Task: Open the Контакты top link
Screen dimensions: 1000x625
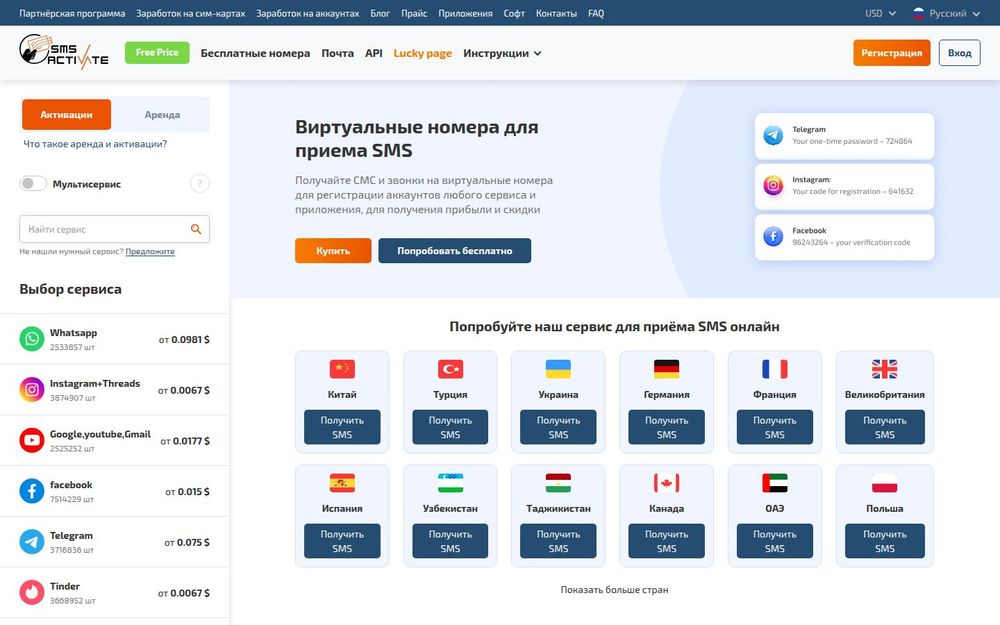Action: (556, 13)
